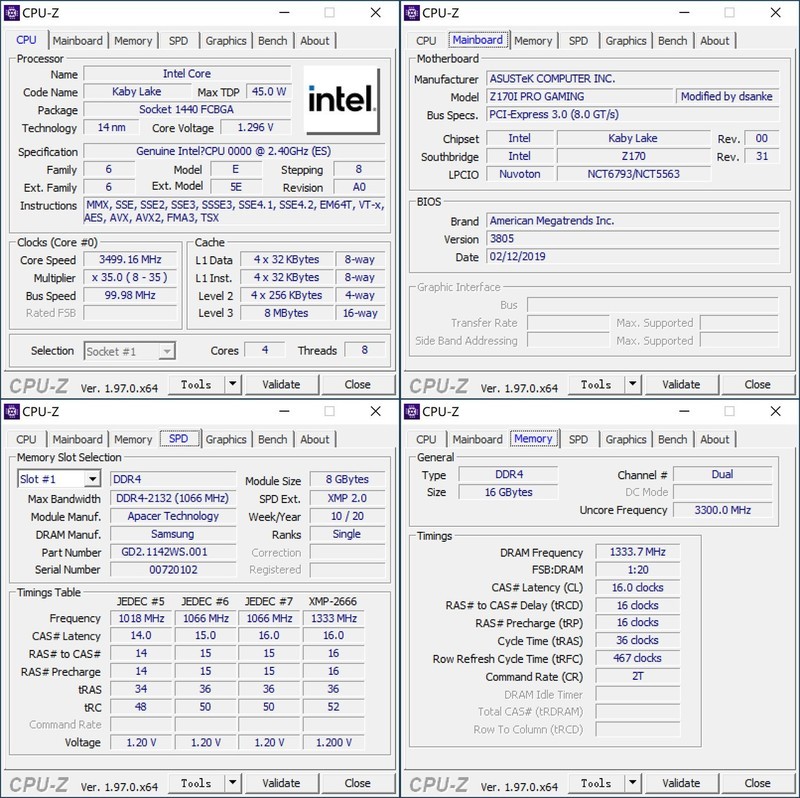The image size is (800, 798).
Task: Open the About tab in the CPU window
Action: 314,41
